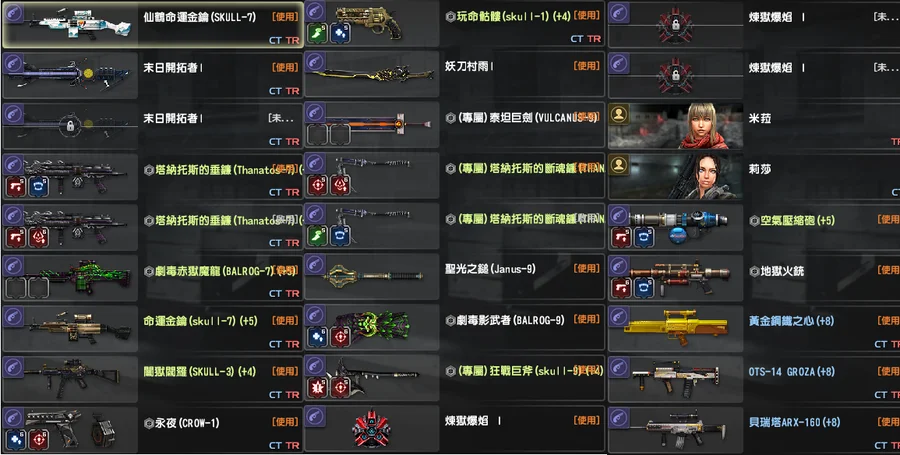
Task: Open the 莉莎 character portrait
Action: 676,176
